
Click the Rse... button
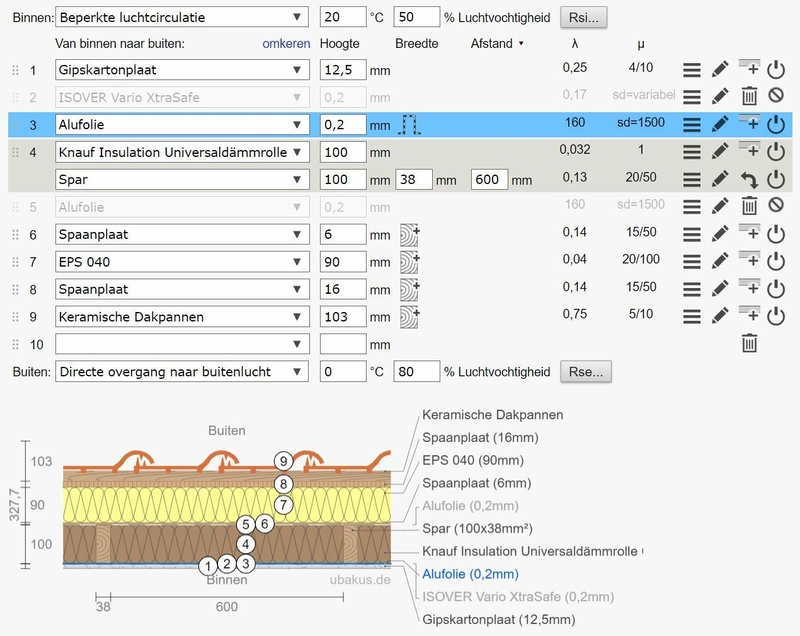click(x=586, y=372)
